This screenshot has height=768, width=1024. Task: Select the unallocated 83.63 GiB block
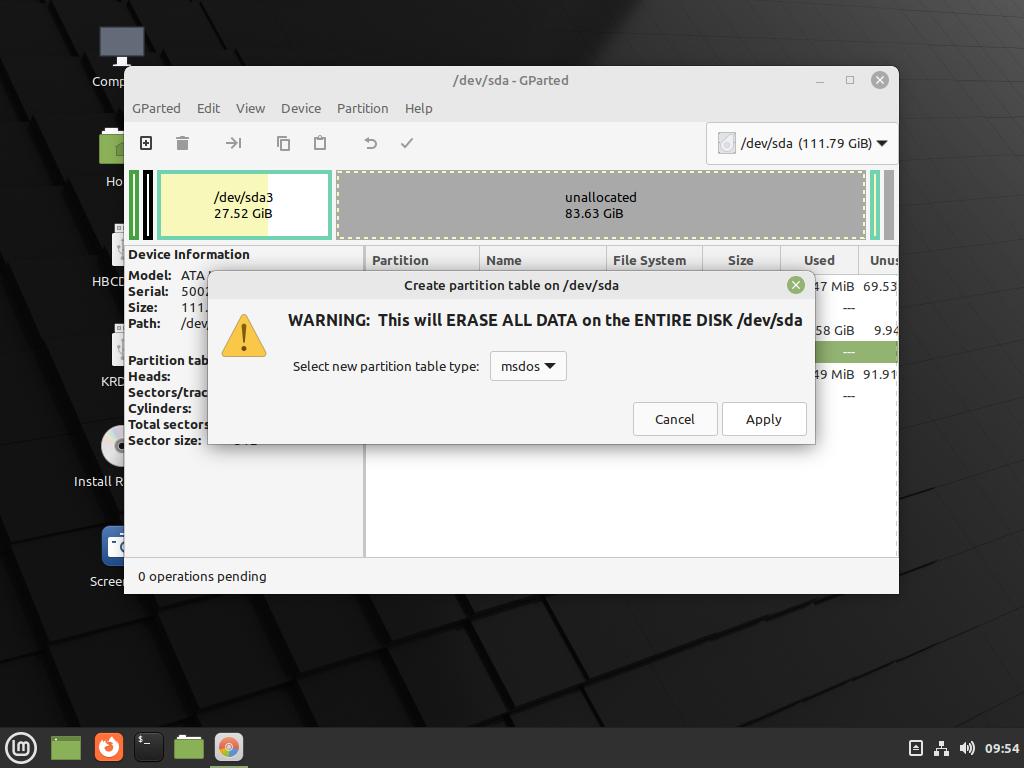tap(600, 205)
